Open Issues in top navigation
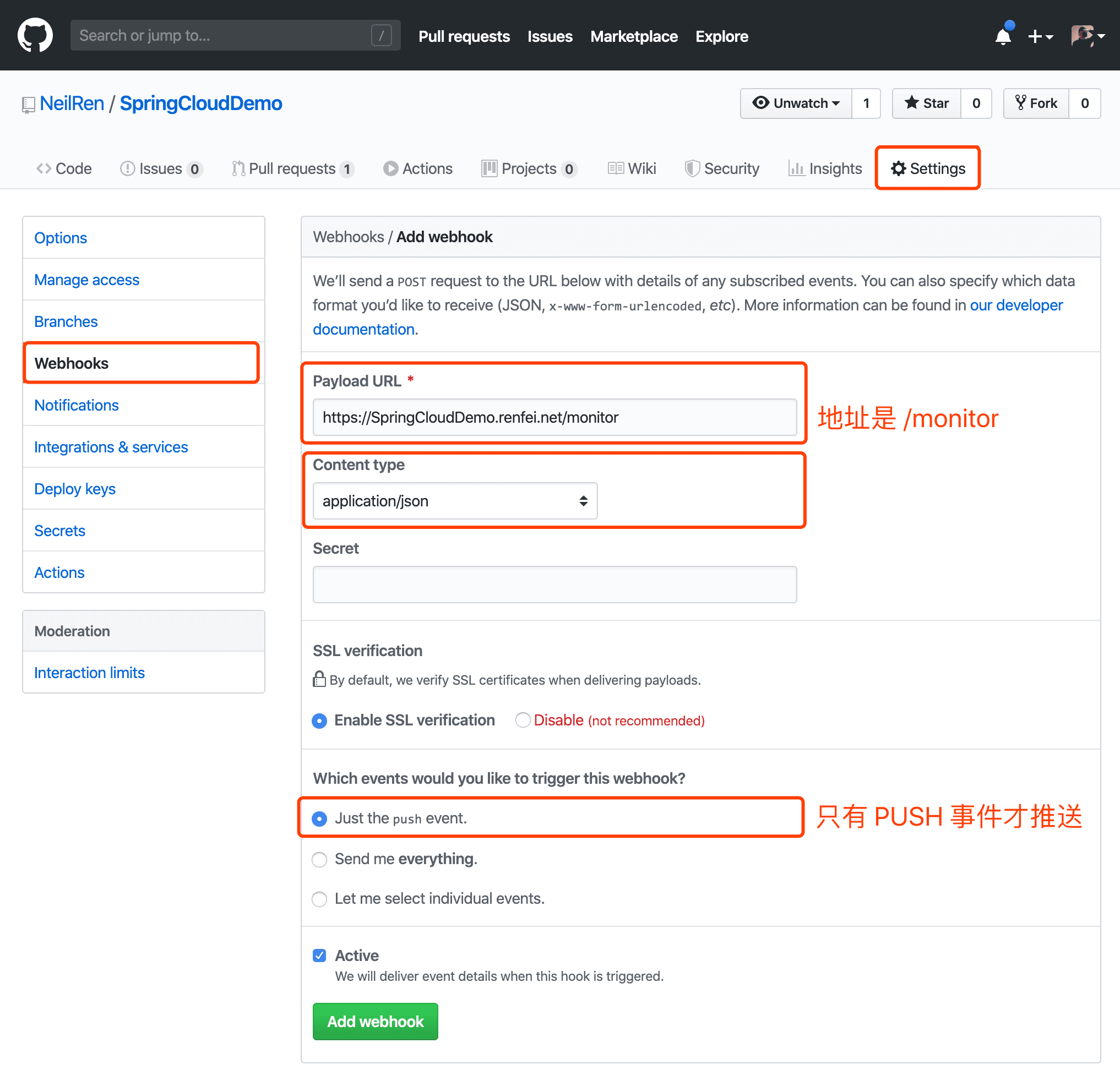This screenshot has width=1120, height=1092. 550,36
